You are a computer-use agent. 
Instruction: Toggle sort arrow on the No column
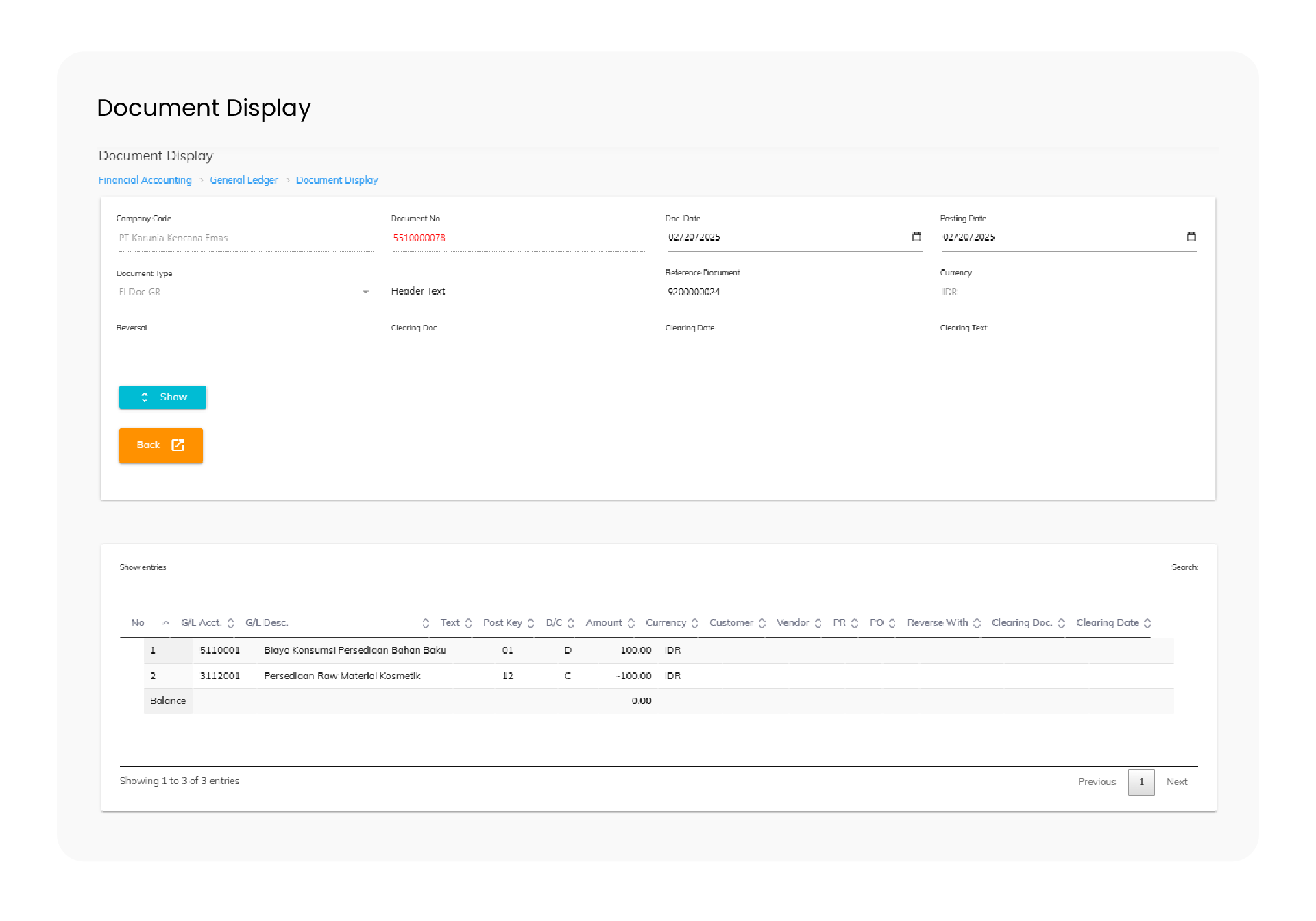pyautogui.click(x=166, y=623)
